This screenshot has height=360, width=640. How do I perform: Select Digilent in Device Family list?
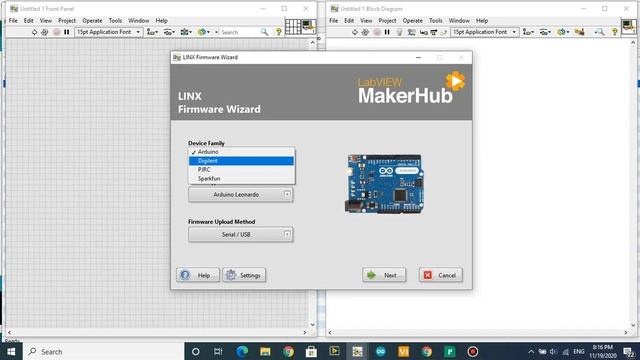[241, 161]
